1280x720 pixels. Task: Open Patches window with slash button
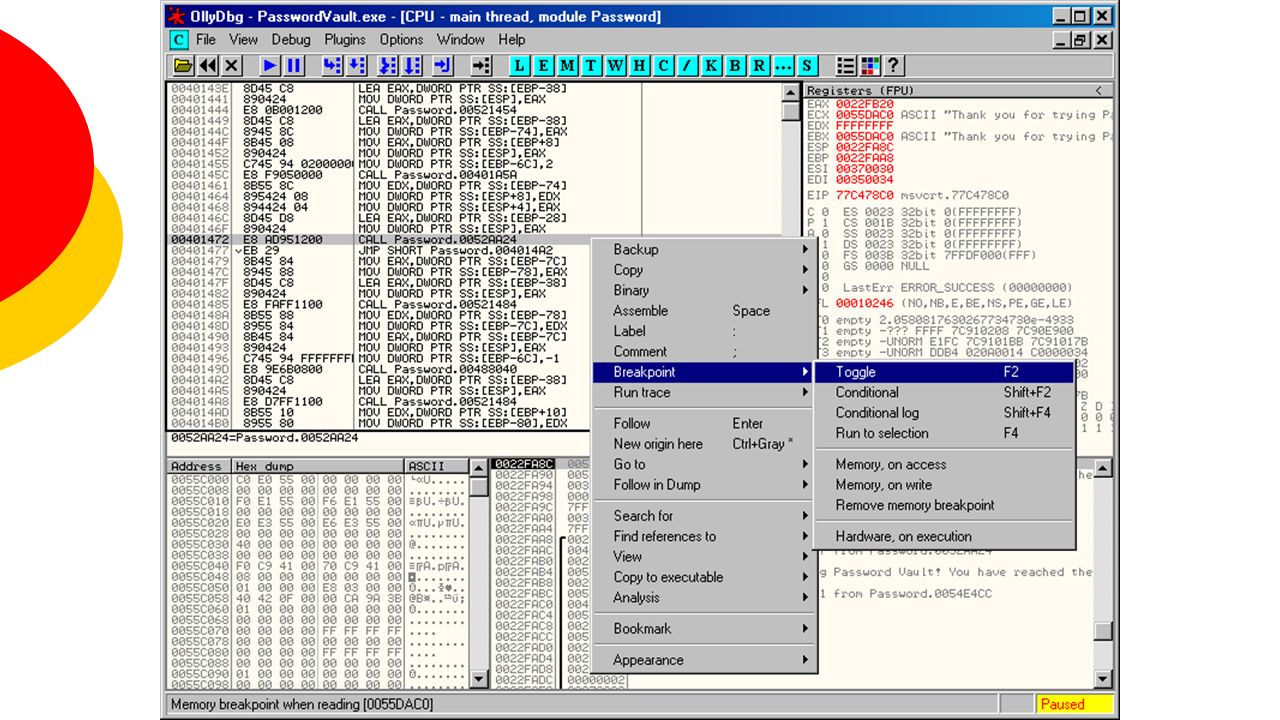pyautogui.click(x=687, y=66)
